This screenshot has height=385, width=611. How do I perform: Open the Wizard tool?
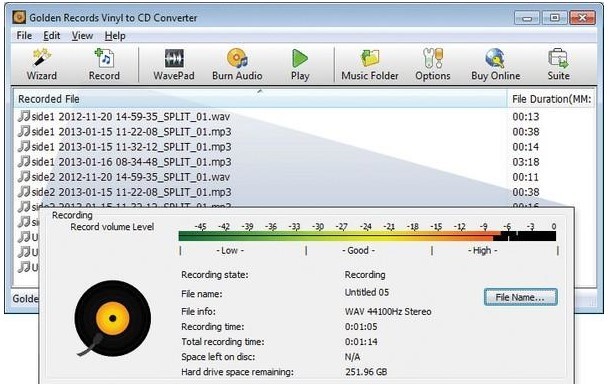(41, 64)
